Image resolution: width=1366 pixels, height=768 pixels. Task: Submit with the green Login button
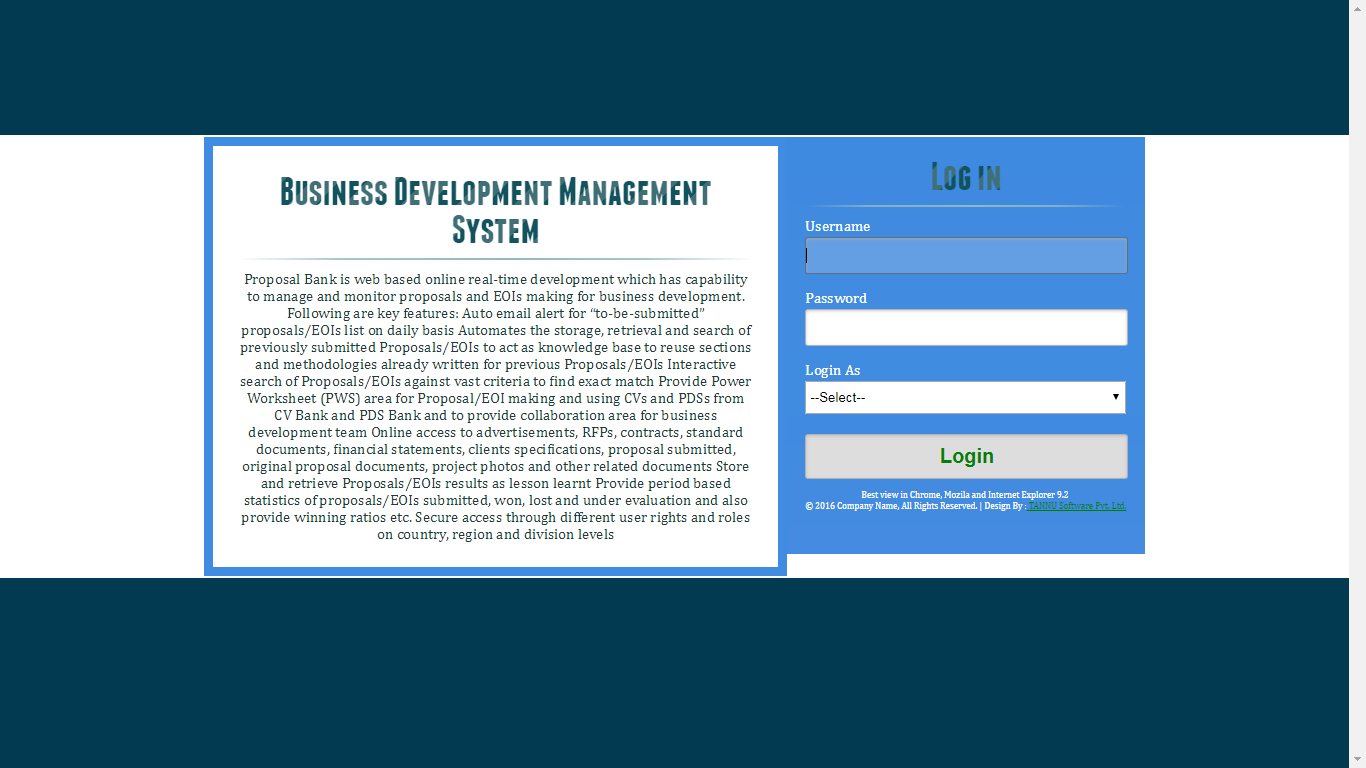pos(966,456)
